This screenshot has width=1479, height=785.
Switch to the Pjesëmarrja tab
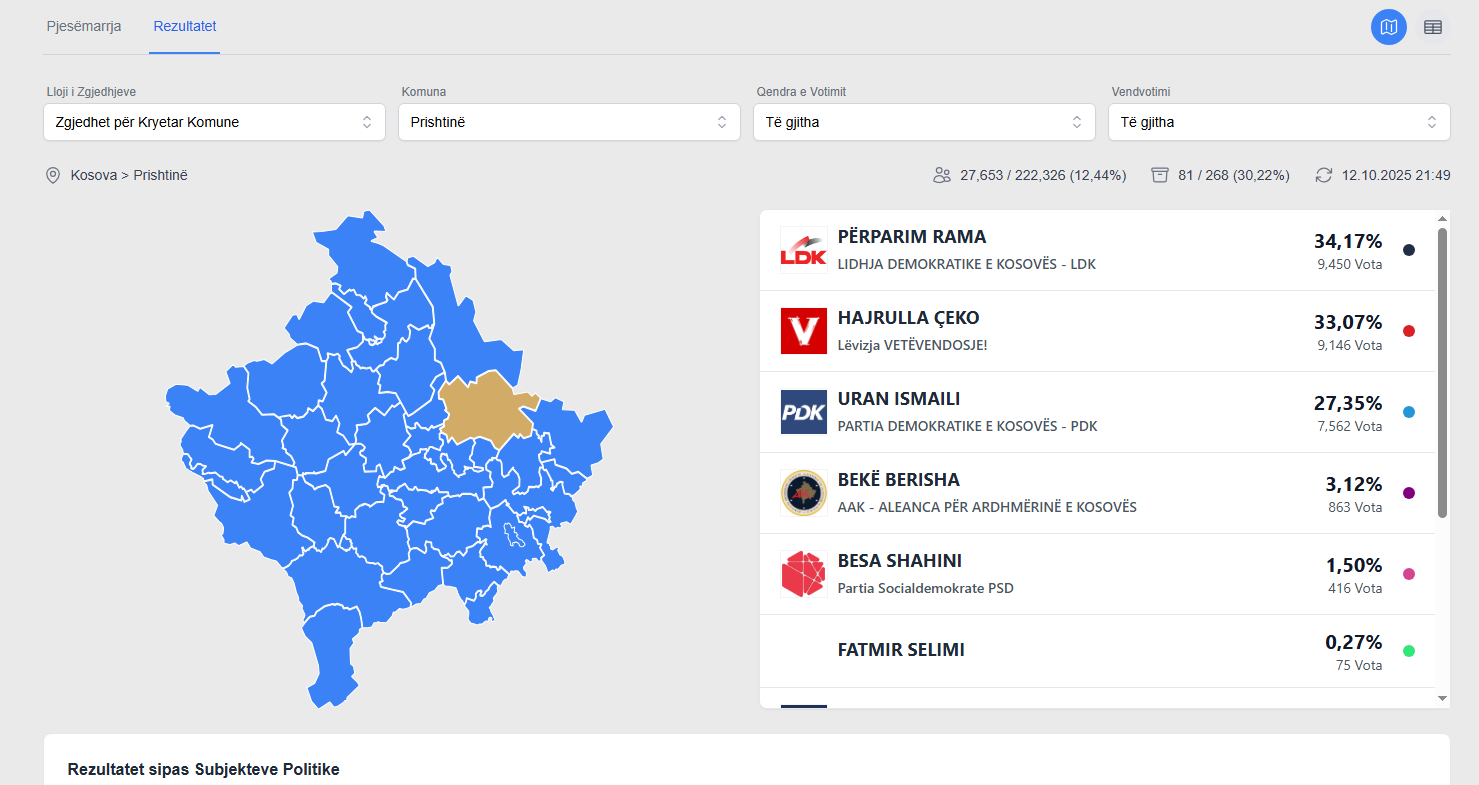[84, 26]
